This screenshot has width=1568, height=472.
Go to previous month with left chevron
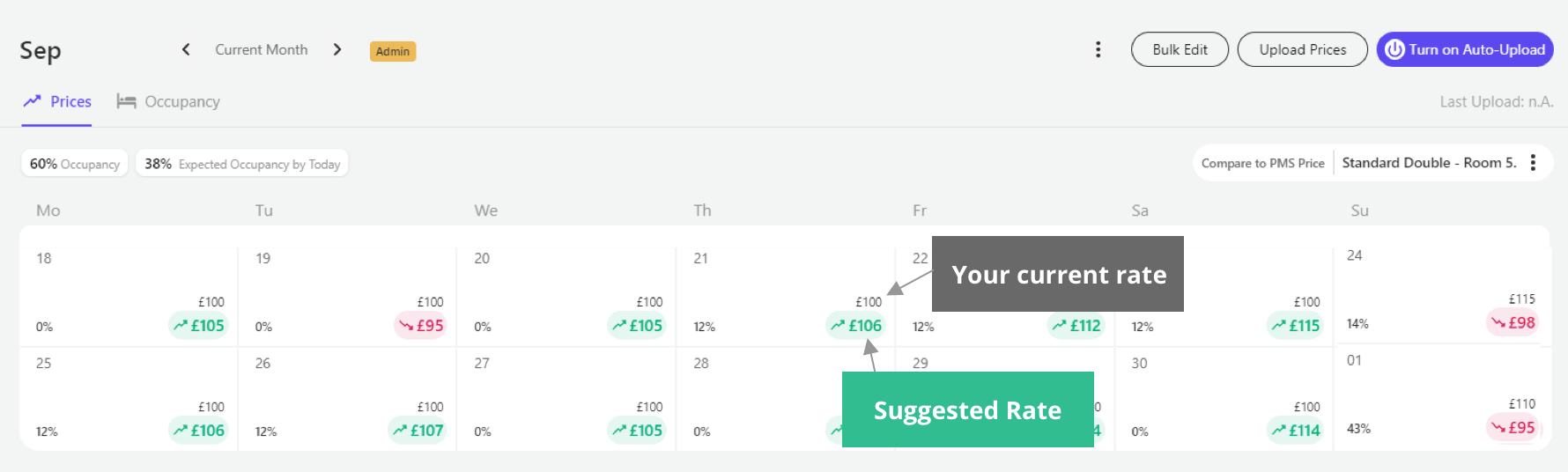186,49
